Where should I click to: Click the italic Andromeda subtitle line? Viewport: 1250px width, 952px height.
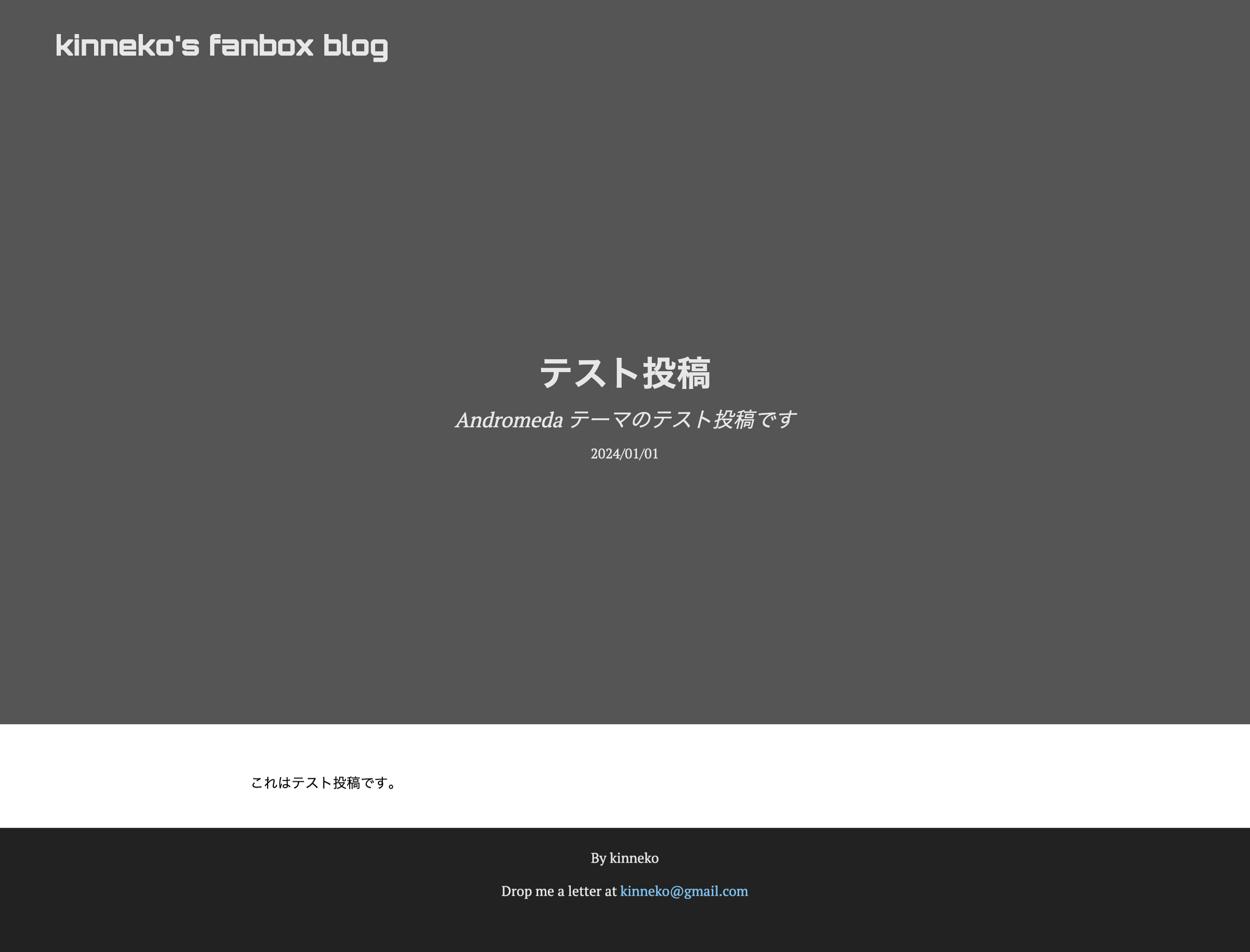point(625,420)
